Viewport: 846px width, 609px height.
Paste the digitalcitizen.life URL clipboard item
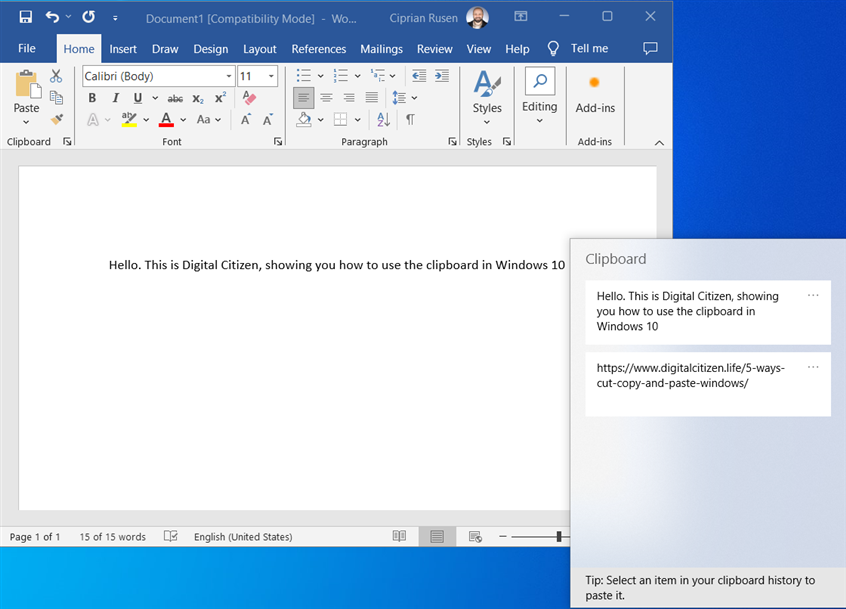708,384
